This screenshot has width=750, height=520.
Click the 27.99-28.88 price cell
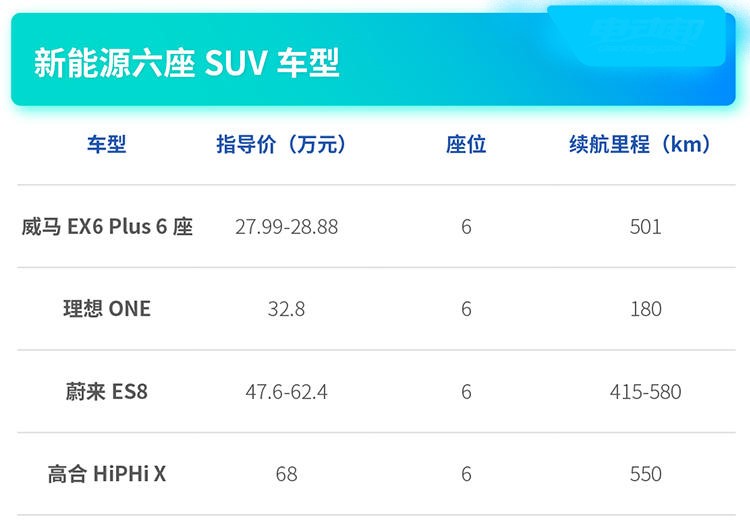(286, 227)
